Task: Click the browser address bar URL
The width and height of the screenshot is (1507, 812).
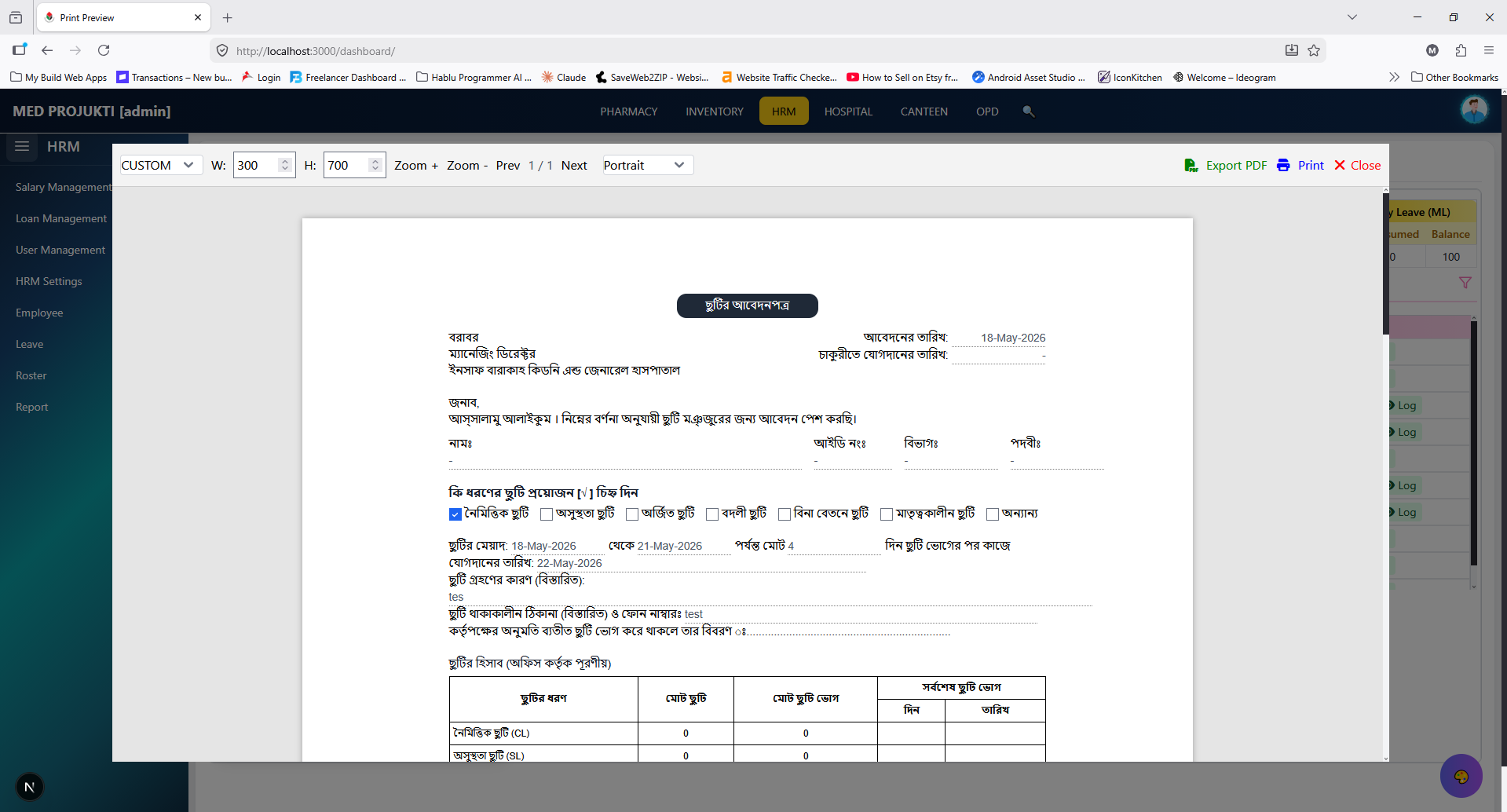Action: click(316, 51)
